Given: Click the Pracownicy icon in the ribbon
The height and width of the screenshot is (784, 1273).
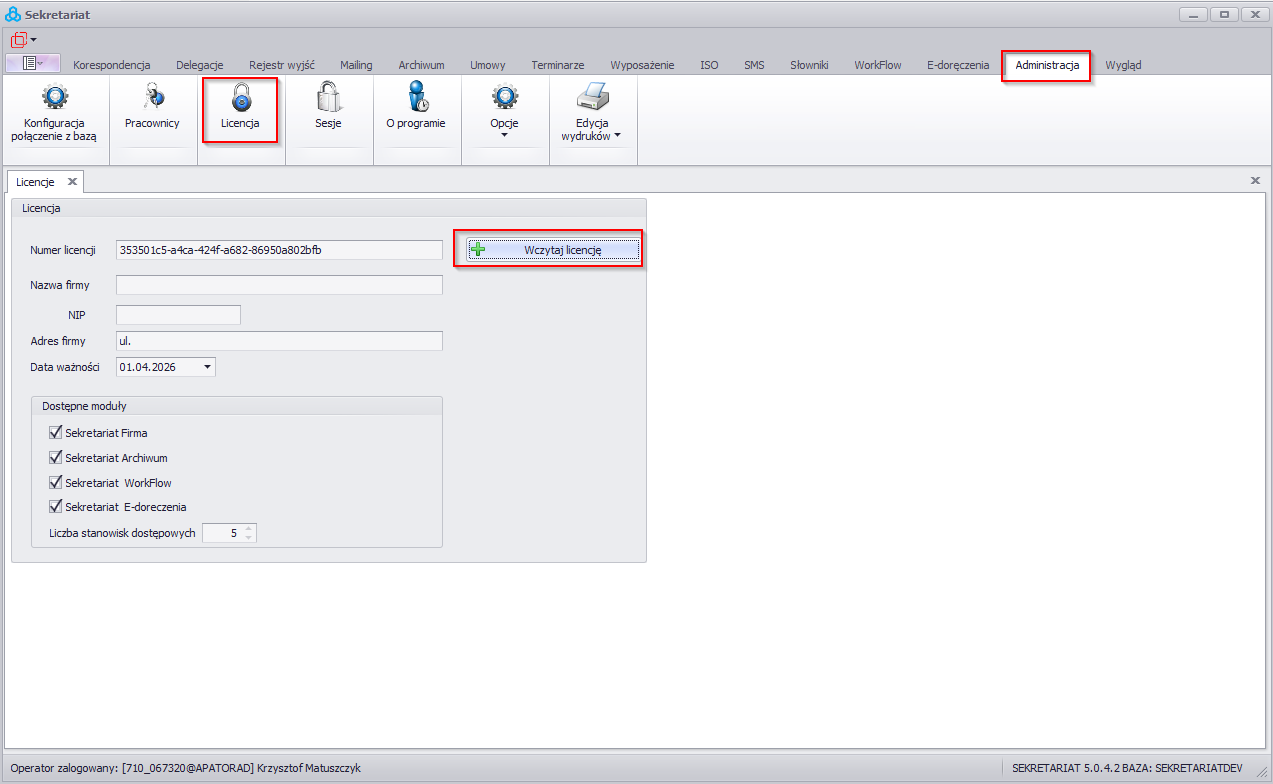Looking at the screenshot, I should coord(152,97).
